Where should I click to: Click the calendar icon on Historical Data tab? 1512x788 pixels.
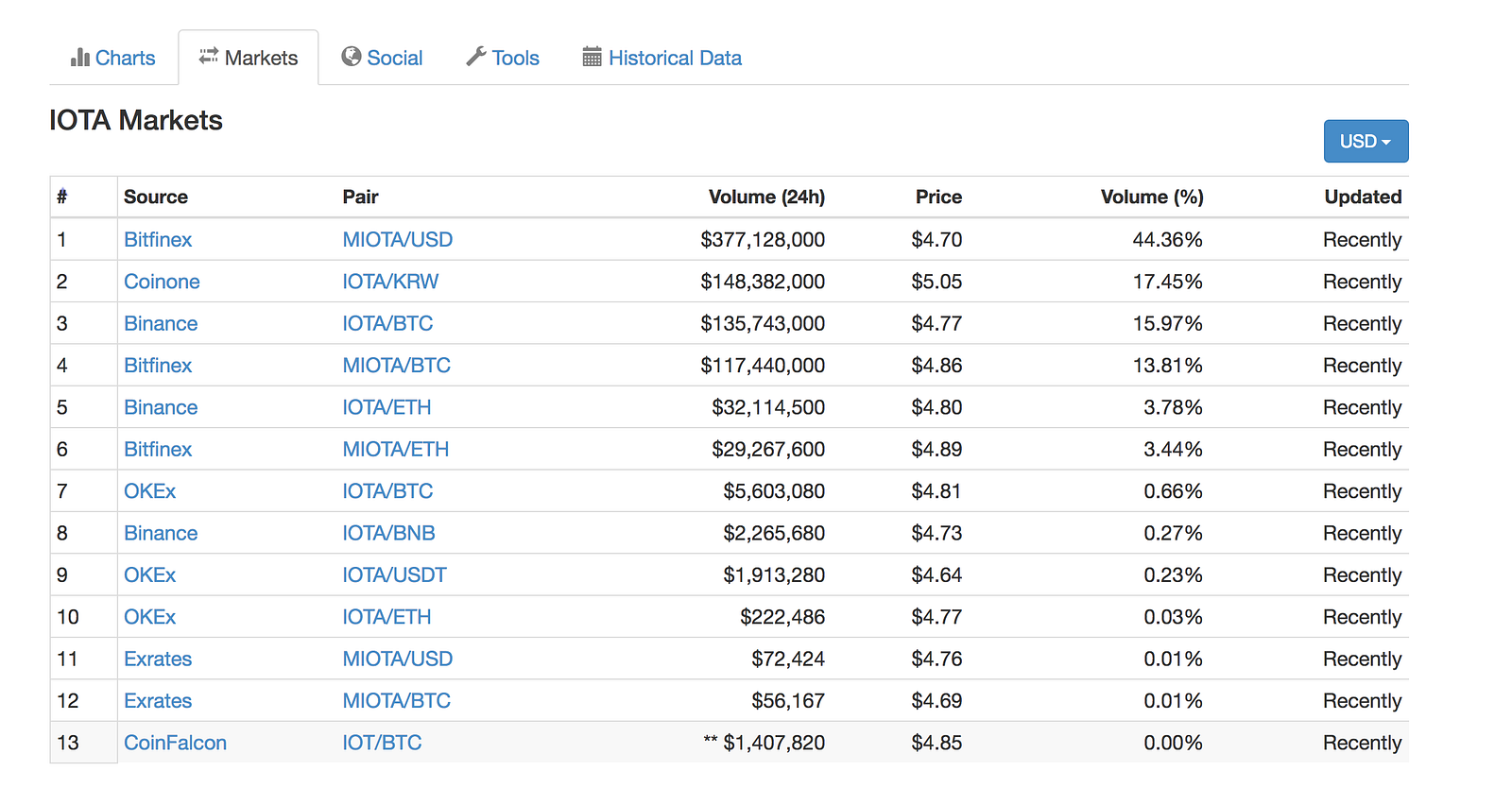[593, 58]
